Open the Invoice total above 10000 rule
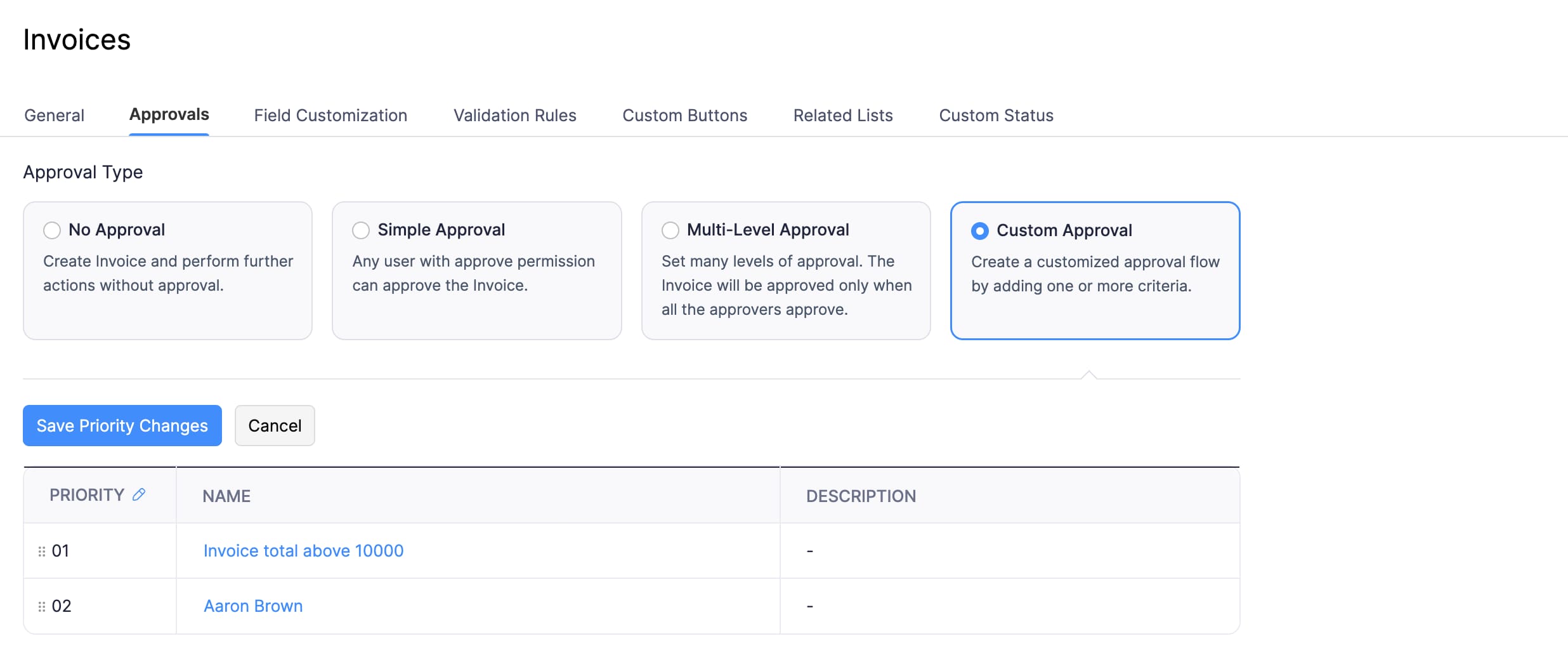Screen dimensions: 1568x655 pyautogui.click(x=303, y=550)
